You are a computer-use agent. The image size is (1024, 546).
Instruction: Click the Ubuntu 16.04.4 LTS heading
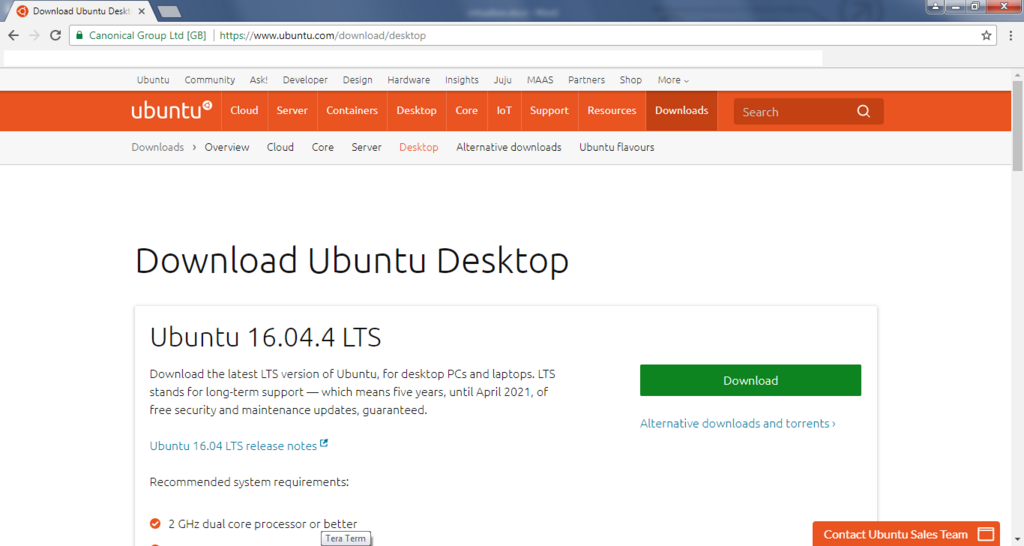tap(265, 337)
